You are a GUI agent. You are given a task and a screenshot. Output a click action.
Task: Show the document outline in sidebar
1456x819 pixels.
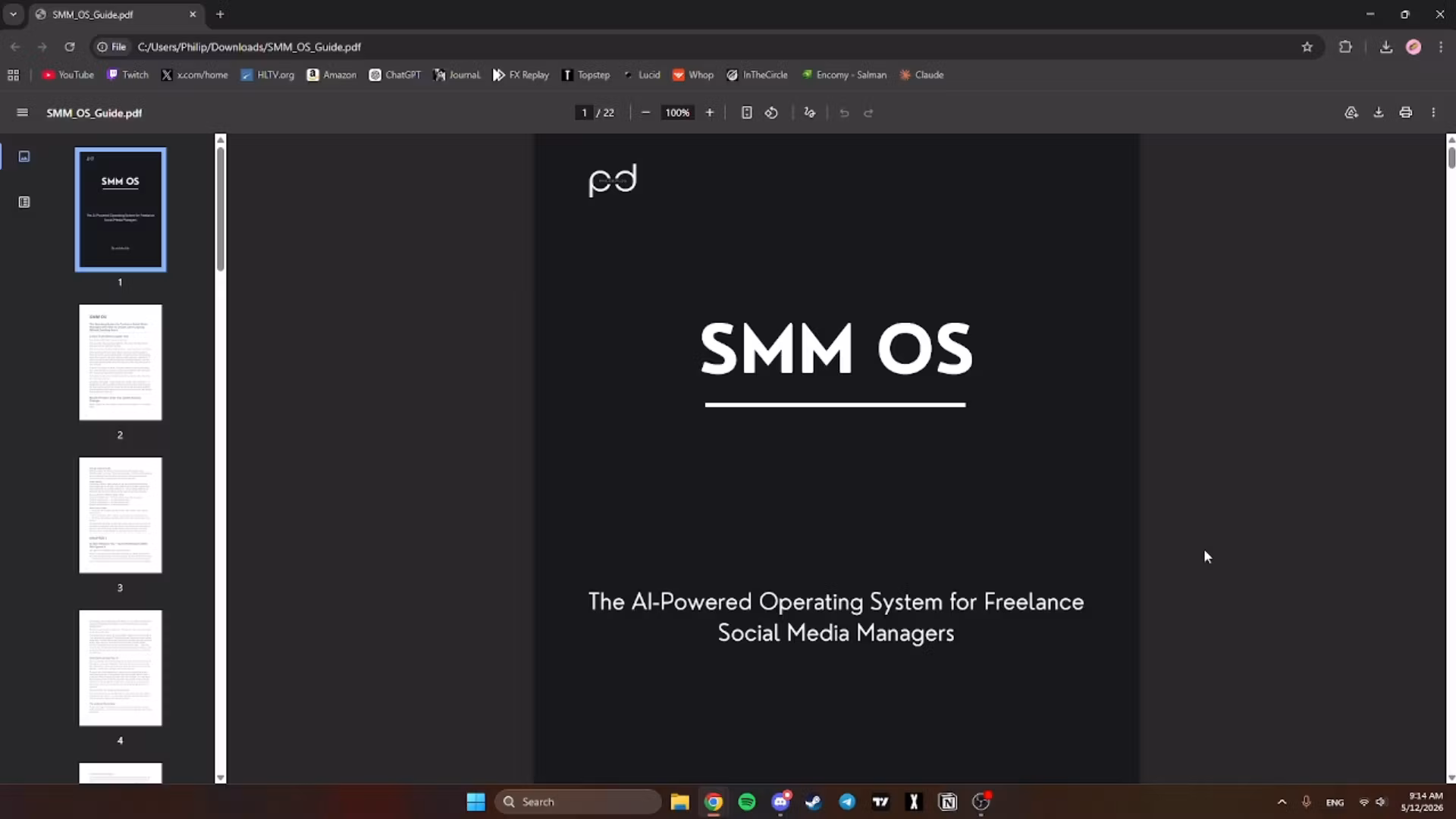[24, 202]
